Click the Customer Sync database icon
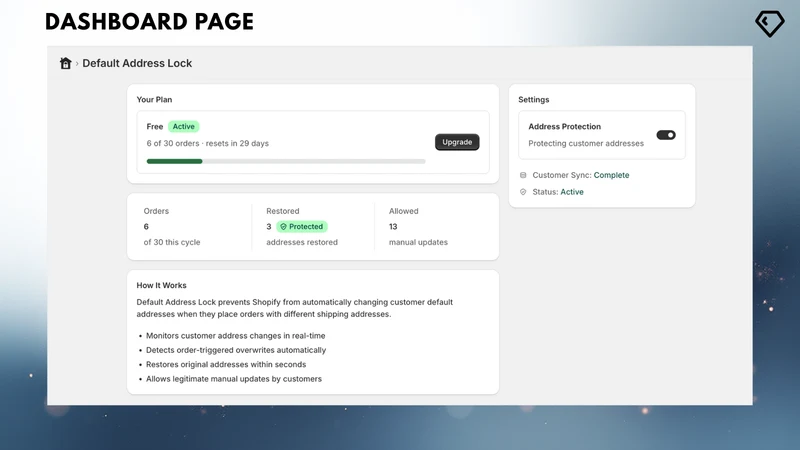Image resolution: width=800 pixels, height=450 pixels. pos(523,175)
